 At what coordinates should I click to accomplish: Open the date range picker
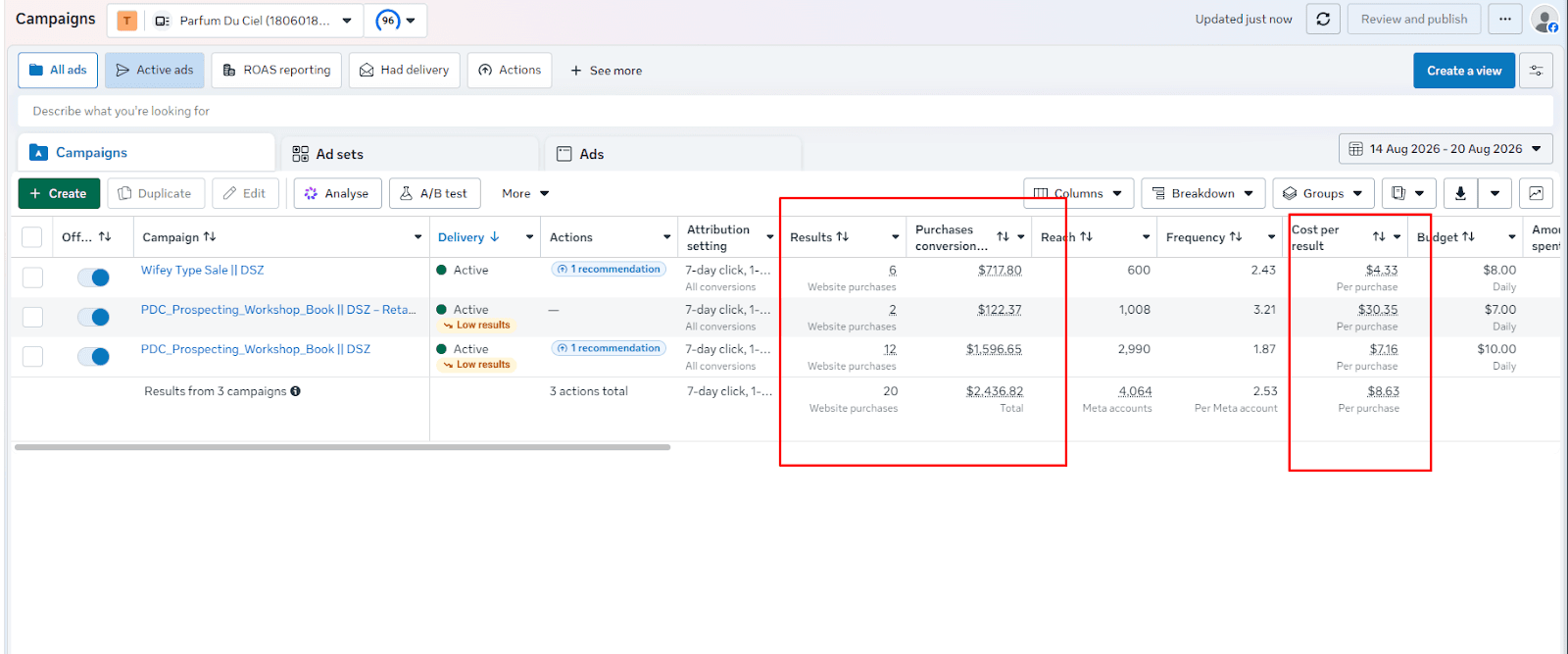tap(1445, 149)
